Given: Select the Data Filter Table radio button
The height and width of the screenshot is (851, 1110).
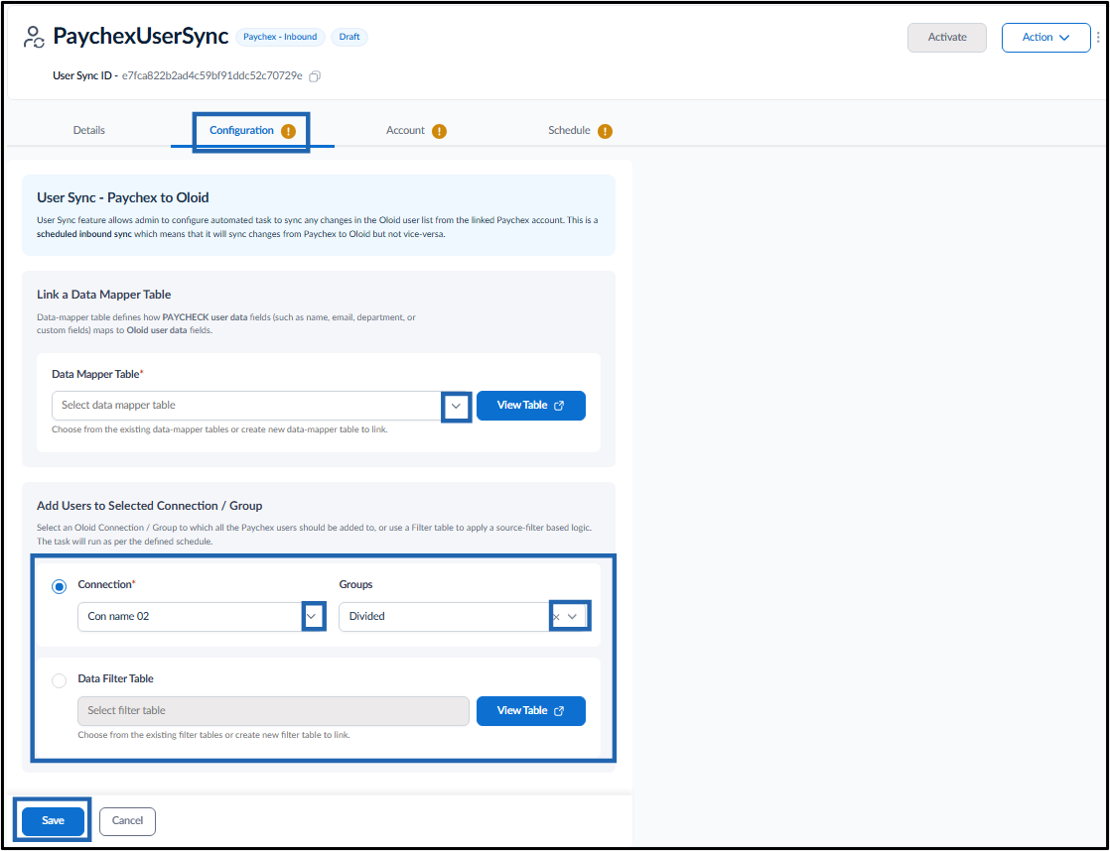Looking at the screenshot, I should [59, 680].
